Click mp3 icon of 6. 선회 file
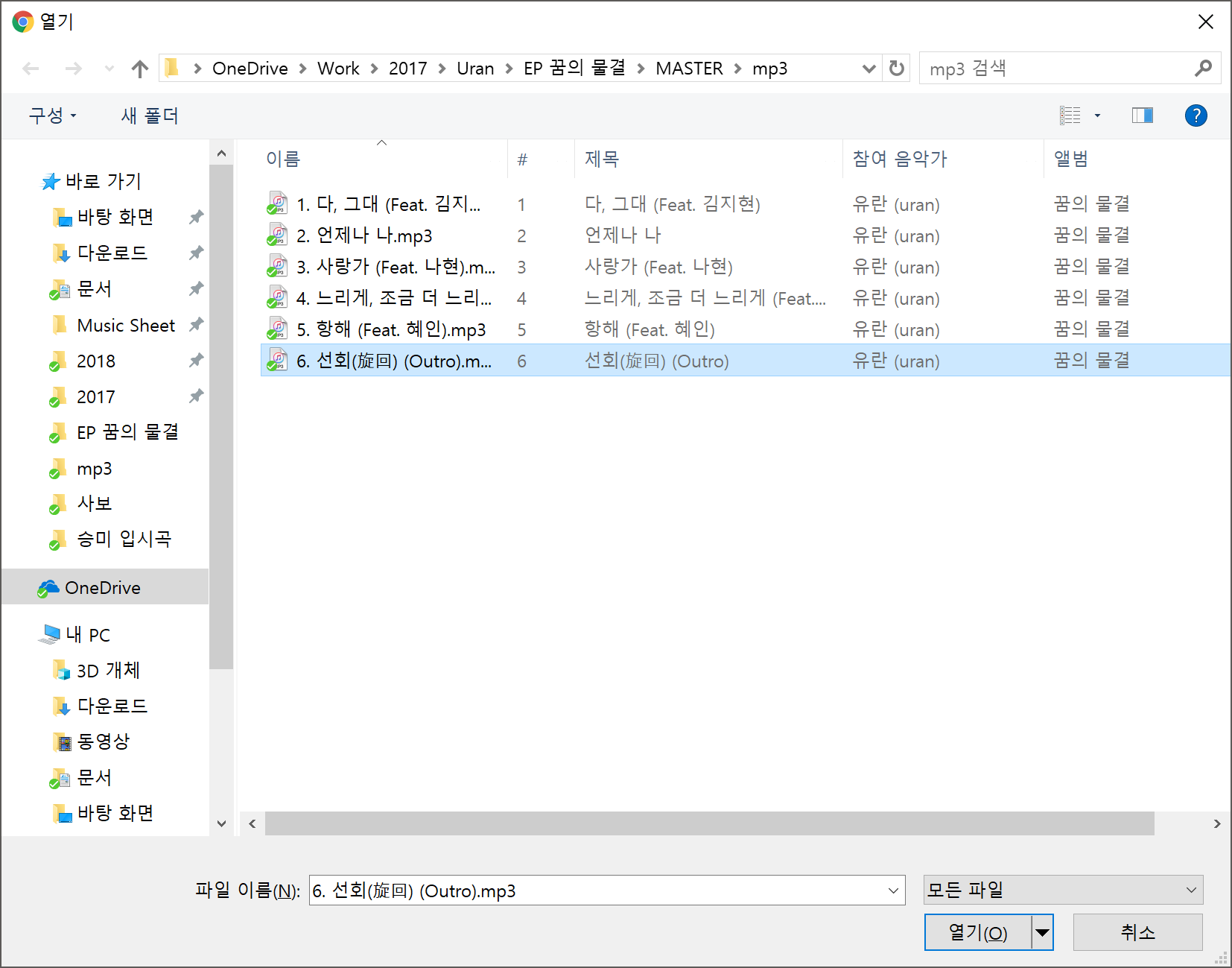1232x968 pixels. [x=277, y=360]
